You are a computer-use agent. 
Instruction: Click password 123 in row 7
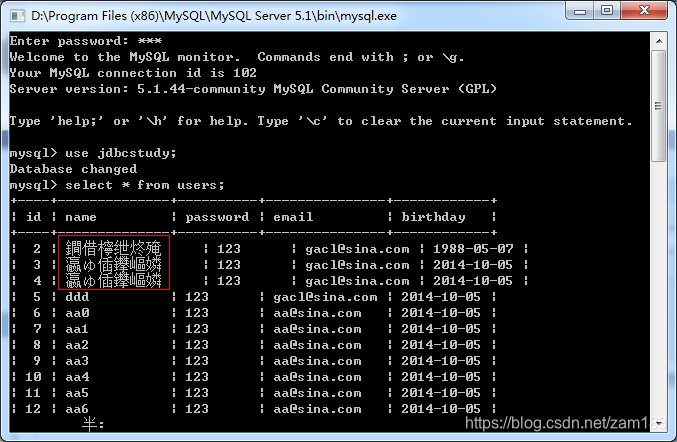click(x=197, y=329)
